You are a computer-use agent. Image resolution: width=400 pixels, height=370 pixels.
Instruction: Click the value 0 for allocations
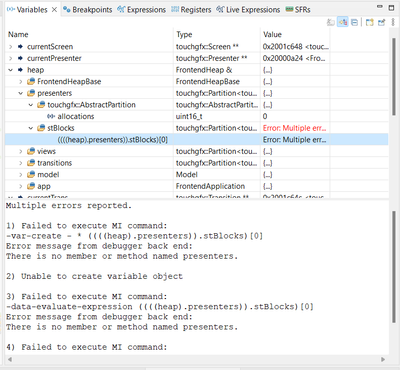point(265,117)
